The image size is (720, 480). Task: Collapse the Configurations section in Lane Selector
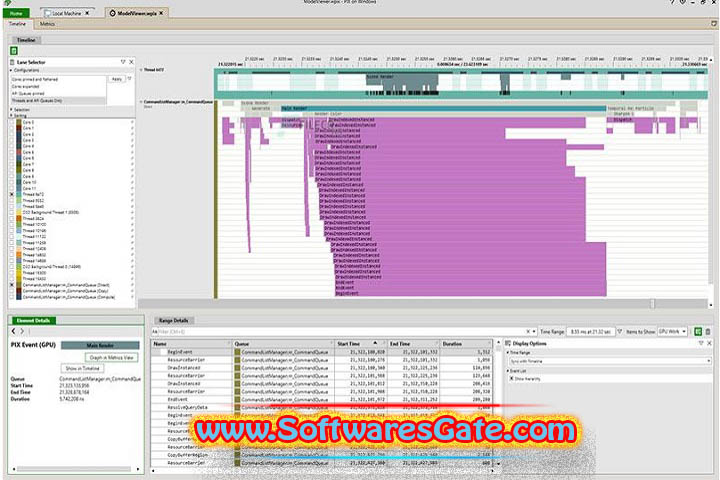click(11, 70)
